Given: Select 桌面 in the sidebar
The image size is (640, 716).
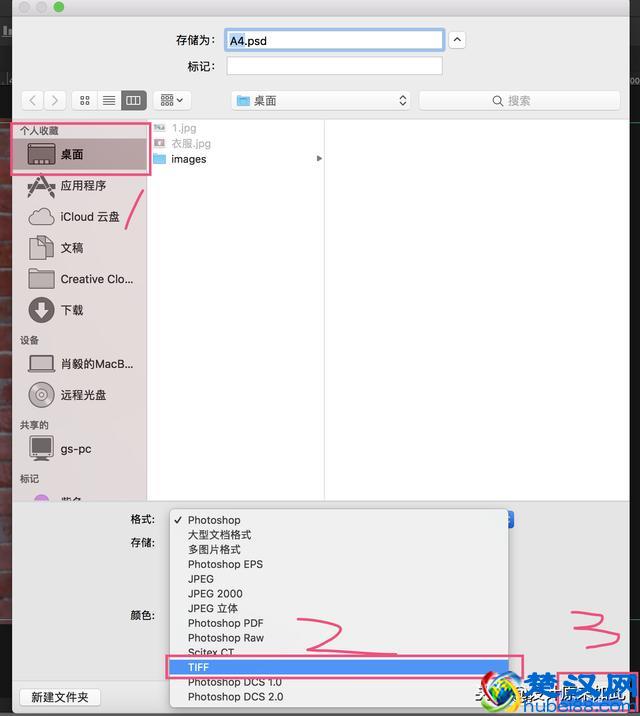Looking at the screenshot, I should 80,154.
